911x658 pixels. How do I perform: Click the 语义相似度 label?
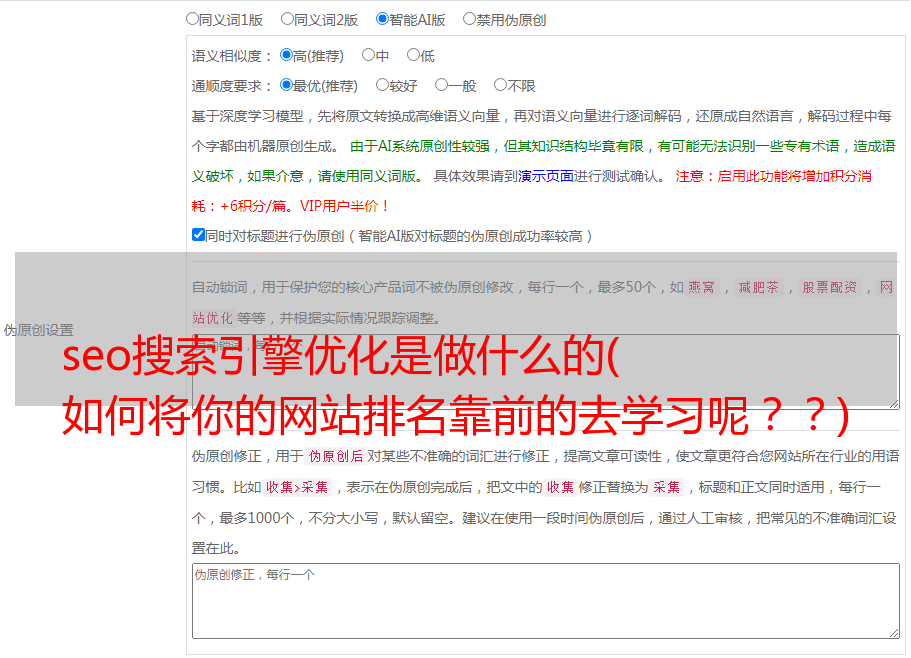point(232,56)
